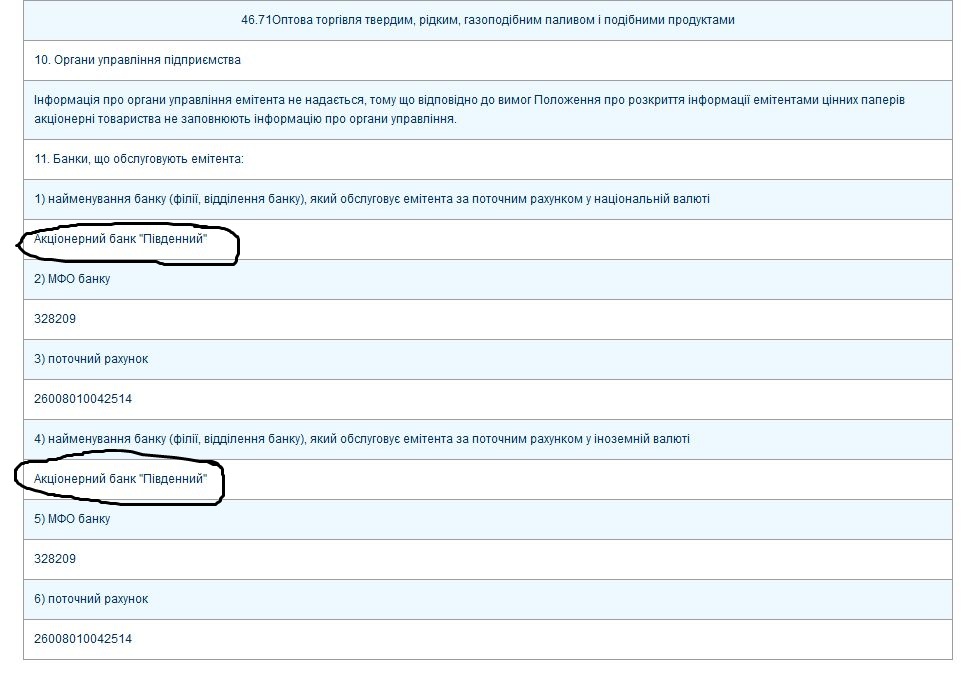Screen dimensions: 962x682
Task: Select the "10. Органи управління підприємства" heading
Action: 137,60
